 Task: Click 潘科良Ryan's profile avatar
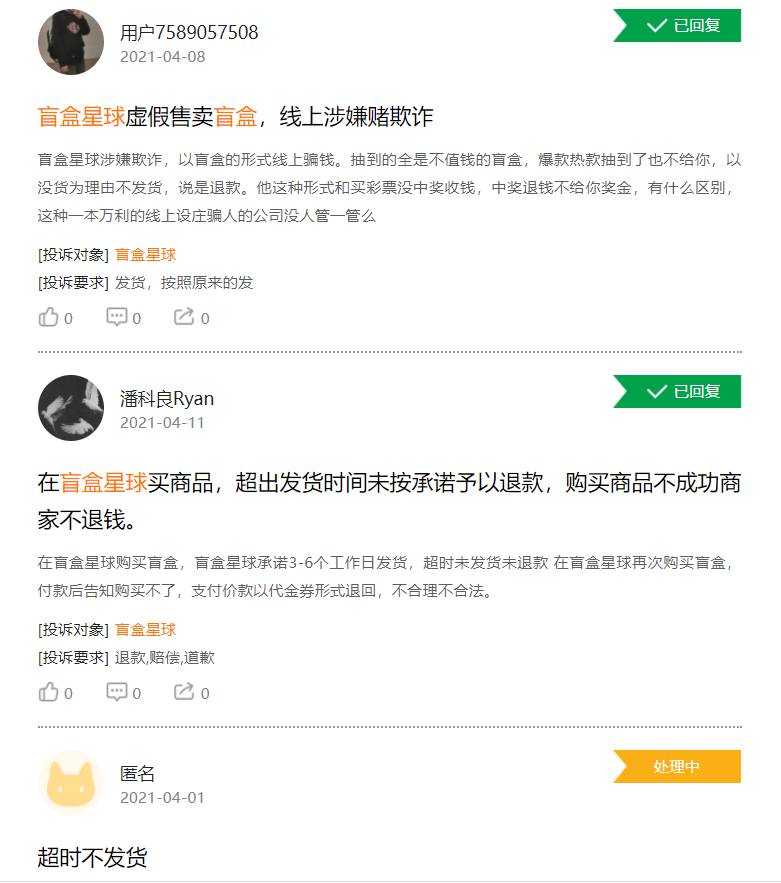point(71,408)
